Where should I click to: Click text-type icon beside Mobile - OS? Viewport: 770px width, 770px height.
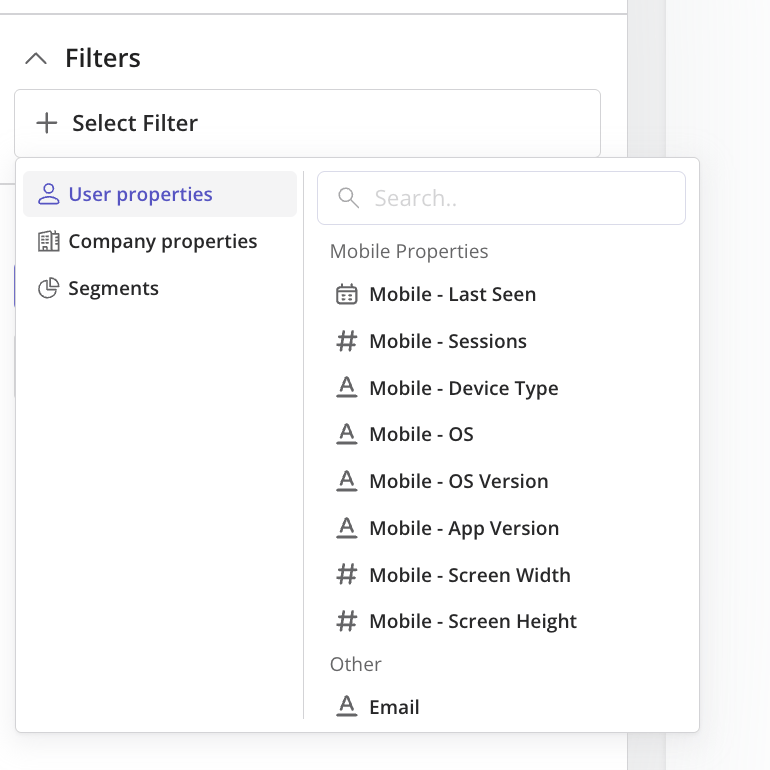[x=347, y=434]
